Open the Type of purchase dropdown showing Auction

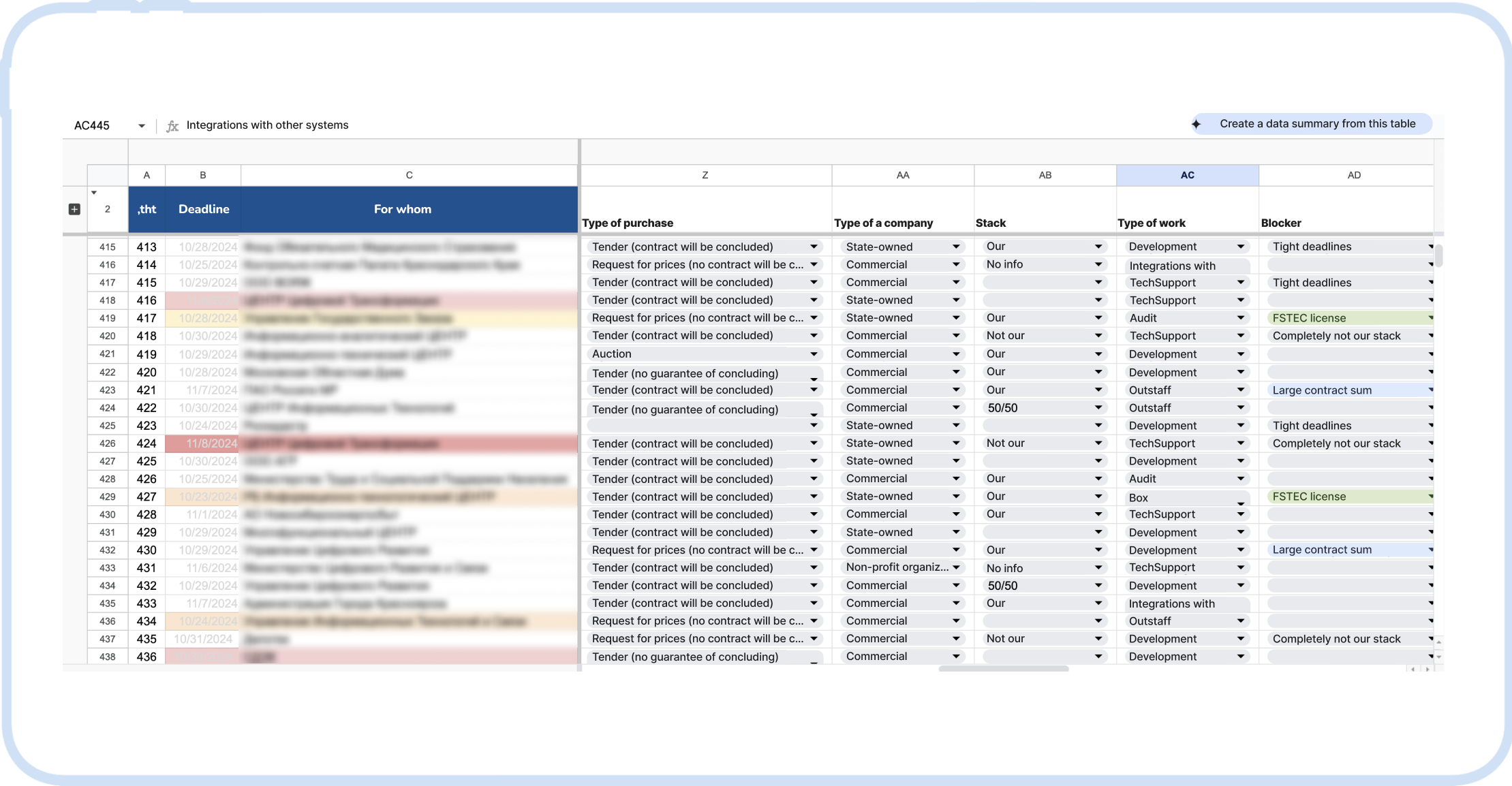coord(814,354)
